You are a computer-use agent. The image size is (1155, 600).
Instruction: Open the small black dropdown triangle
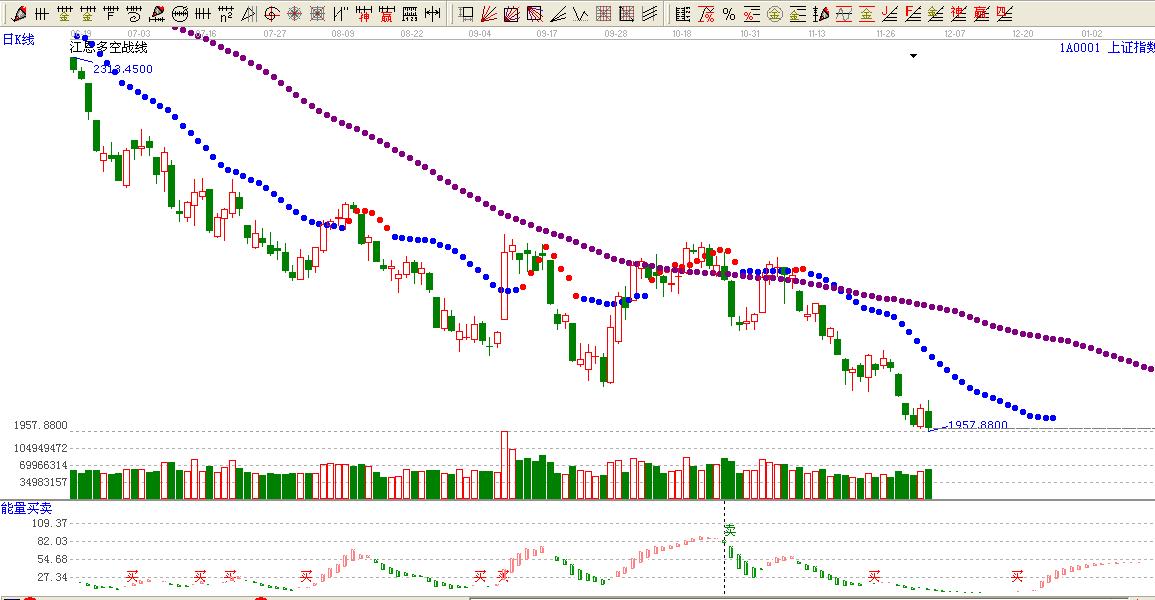point(913,57)
